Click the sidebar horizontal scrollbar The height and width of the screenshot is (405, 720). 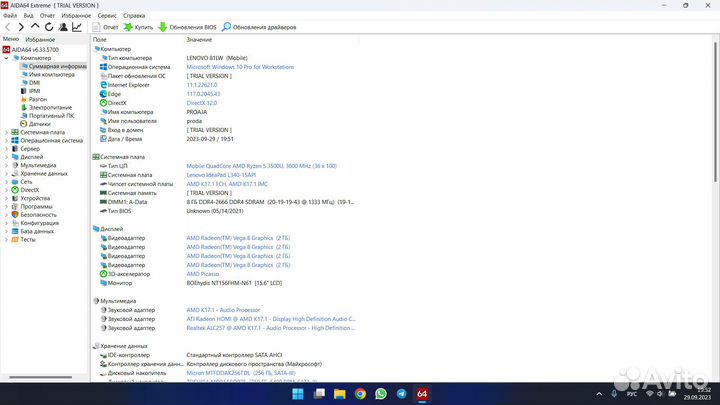click(41, 377)
